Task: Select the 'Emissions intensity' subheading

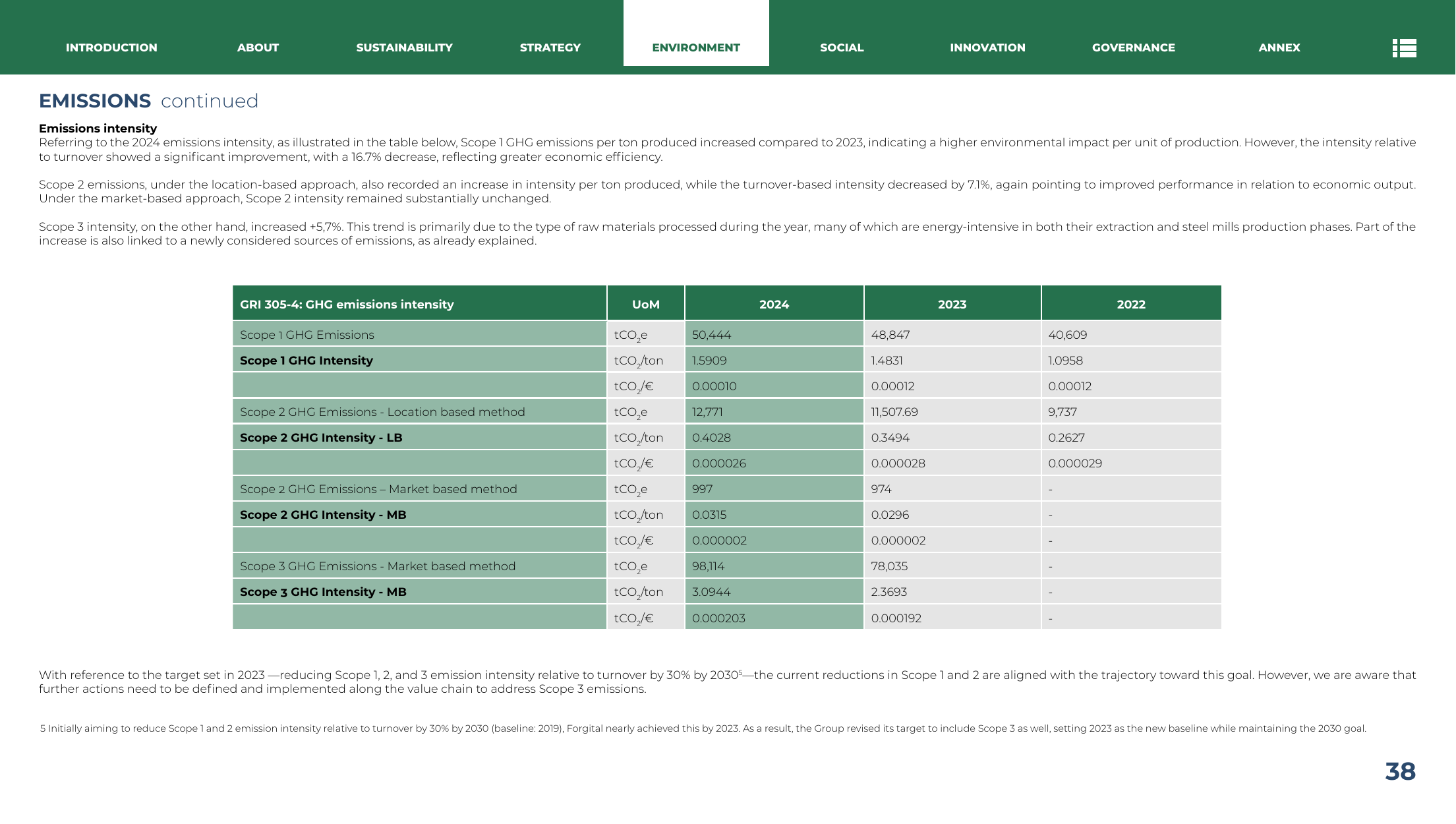Action: coord(98,129)
